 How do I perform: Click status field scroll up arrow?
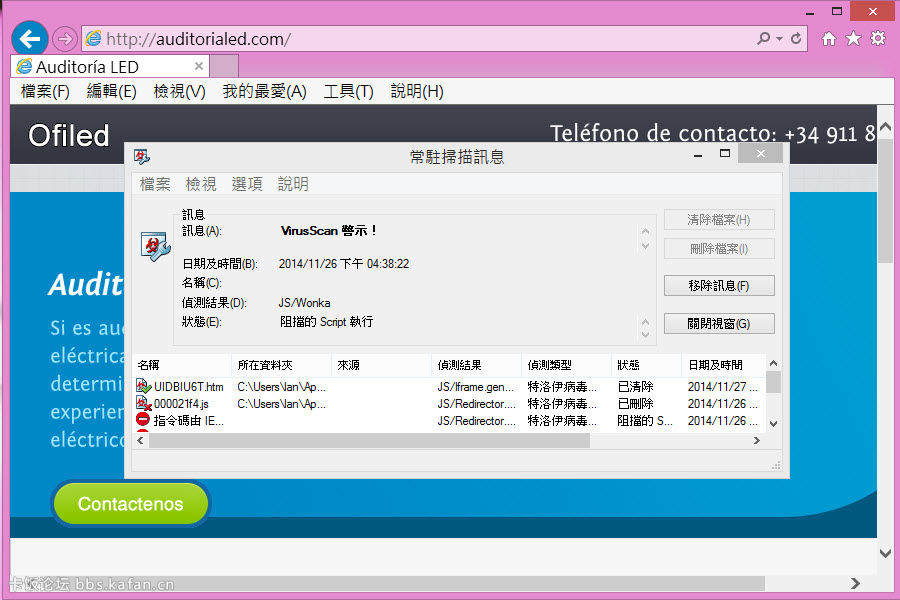[x=645, y=322]
